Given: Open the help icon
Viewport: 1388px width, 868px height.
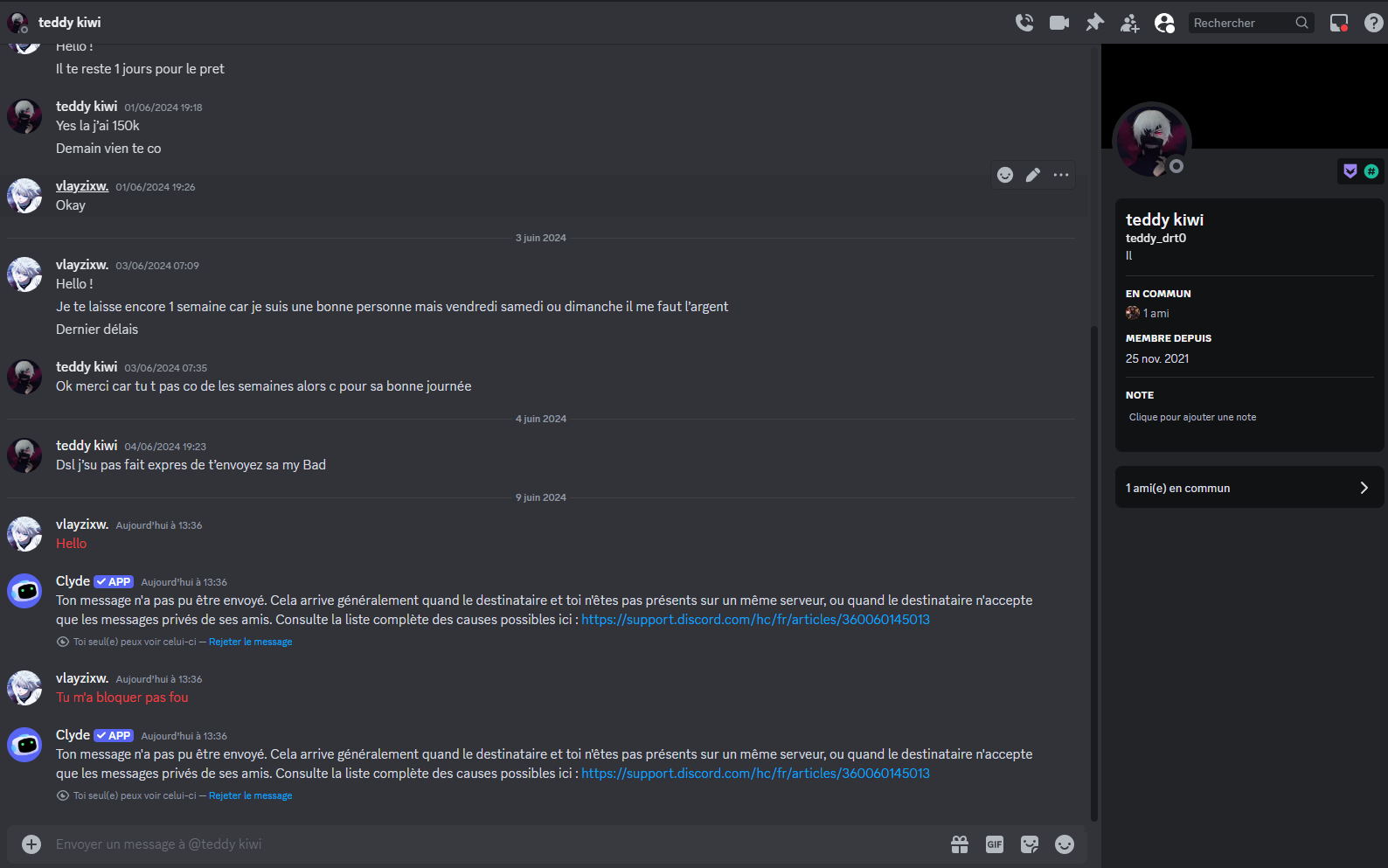Looking at the screenshot, I should [x=1374, y=23].
